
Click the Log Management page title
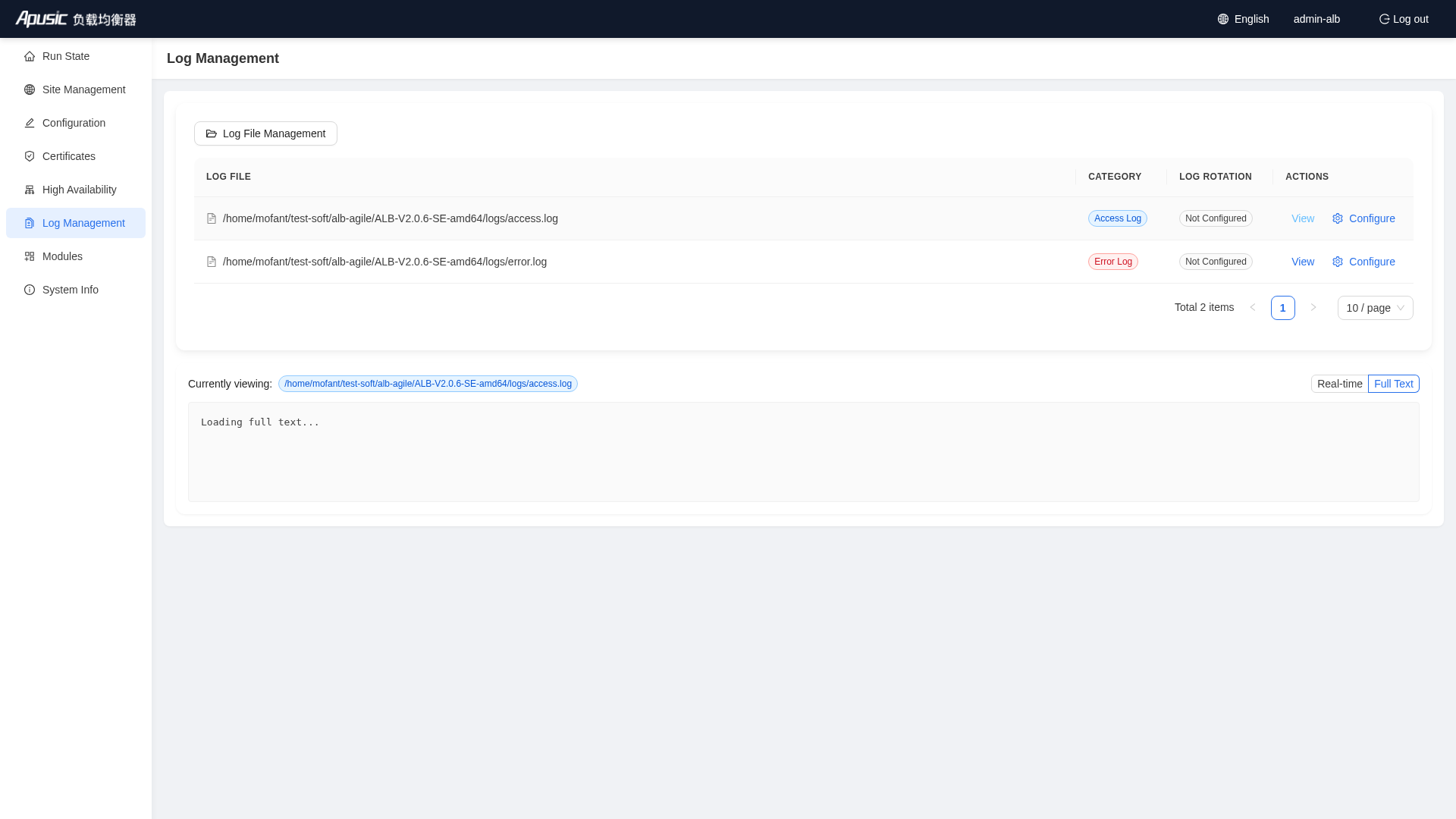tap(223, 58)
